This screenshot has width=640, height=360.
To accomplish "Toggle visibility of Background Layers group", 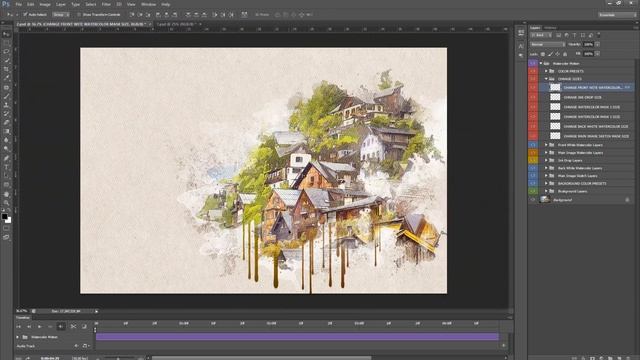I will [x=533, y=191].
